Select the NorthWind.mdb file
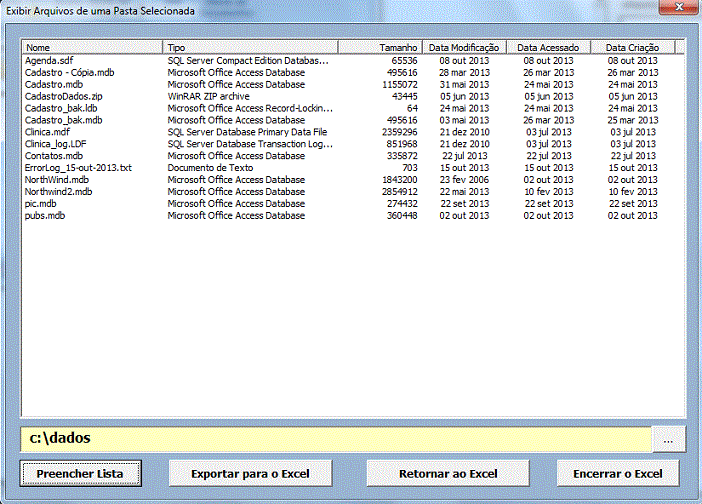 [x=56, y=179]
